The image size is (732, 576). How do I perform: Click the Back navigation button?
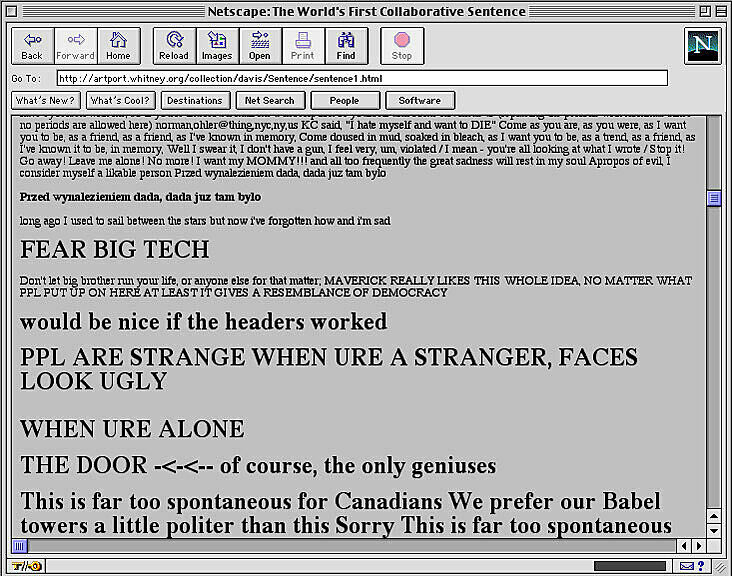point(32,45)
